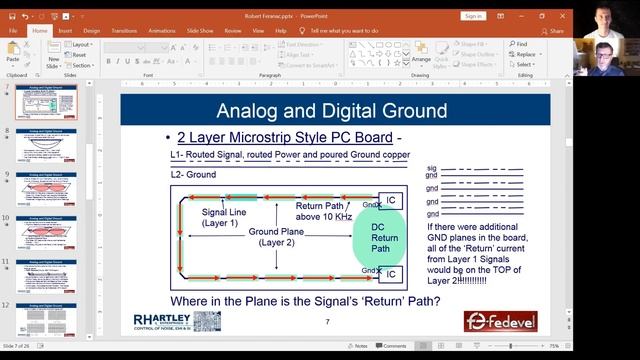Select the oval shape in the gallery
This screenshot has width=640, height=360.
coord(388,44)
